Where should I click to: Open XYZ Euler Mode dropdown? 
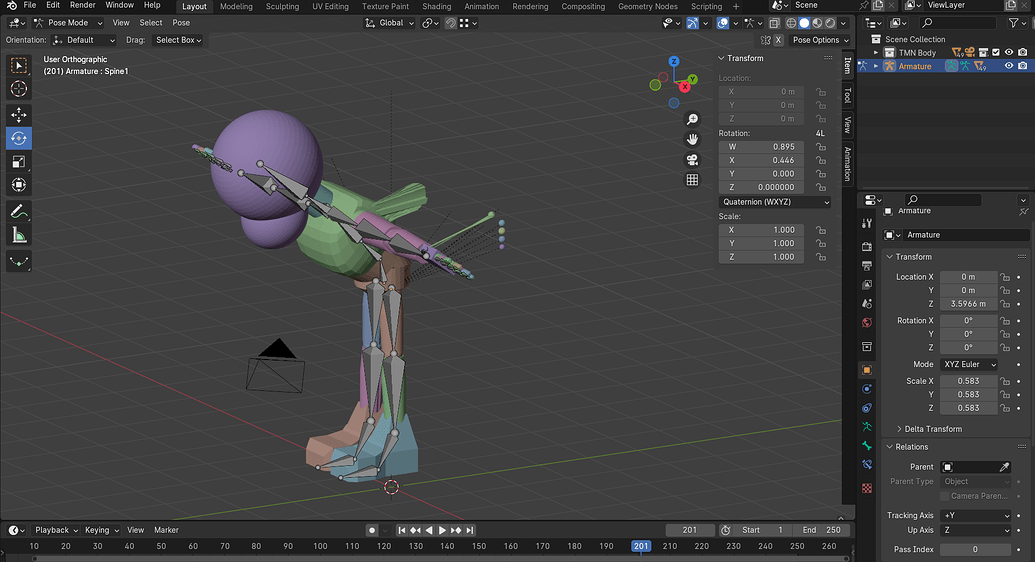point(969,365)
